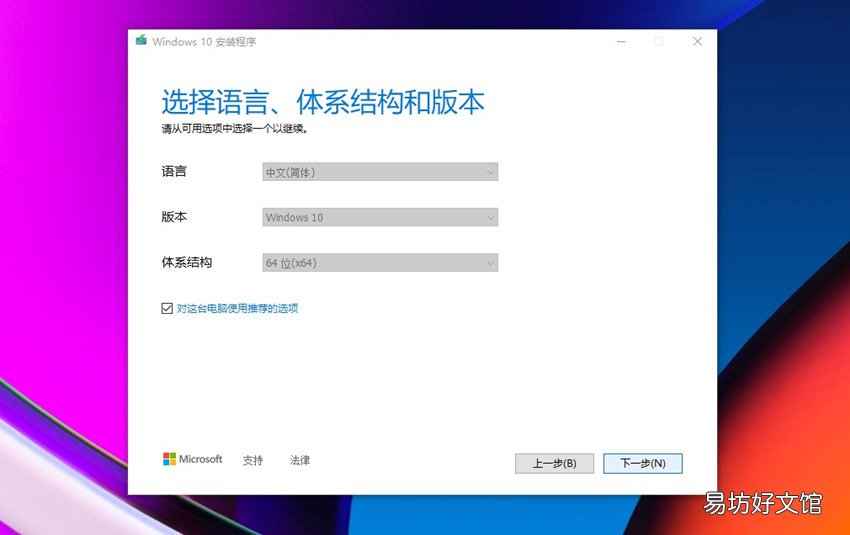This screenshot has height=535, width=850.
Task: Open the 体系结构 dropdown showing 64 位(x64)
Action: (x=380, y=263)
